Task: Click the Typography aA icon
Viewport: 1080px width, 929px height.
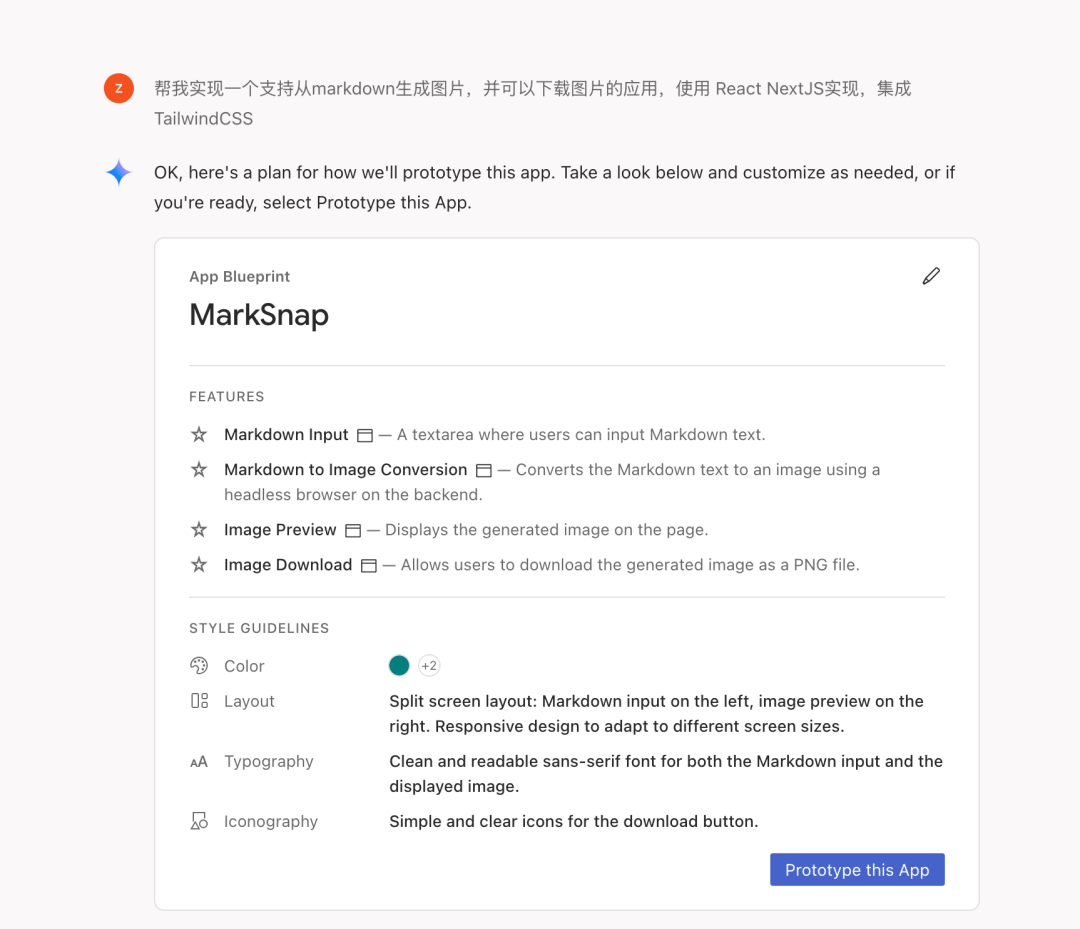Action: point(198,761)
